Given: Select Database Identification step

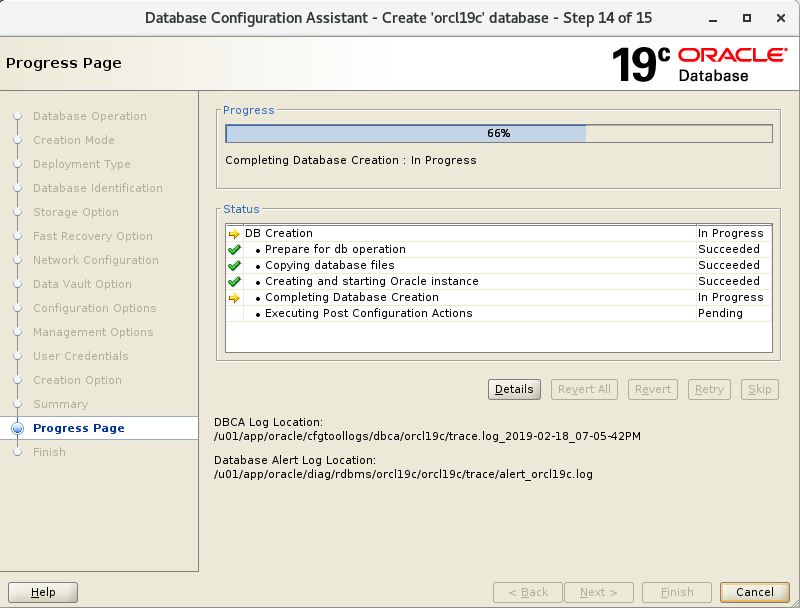Looking at the screenshot, I should (x=98, y=188).
